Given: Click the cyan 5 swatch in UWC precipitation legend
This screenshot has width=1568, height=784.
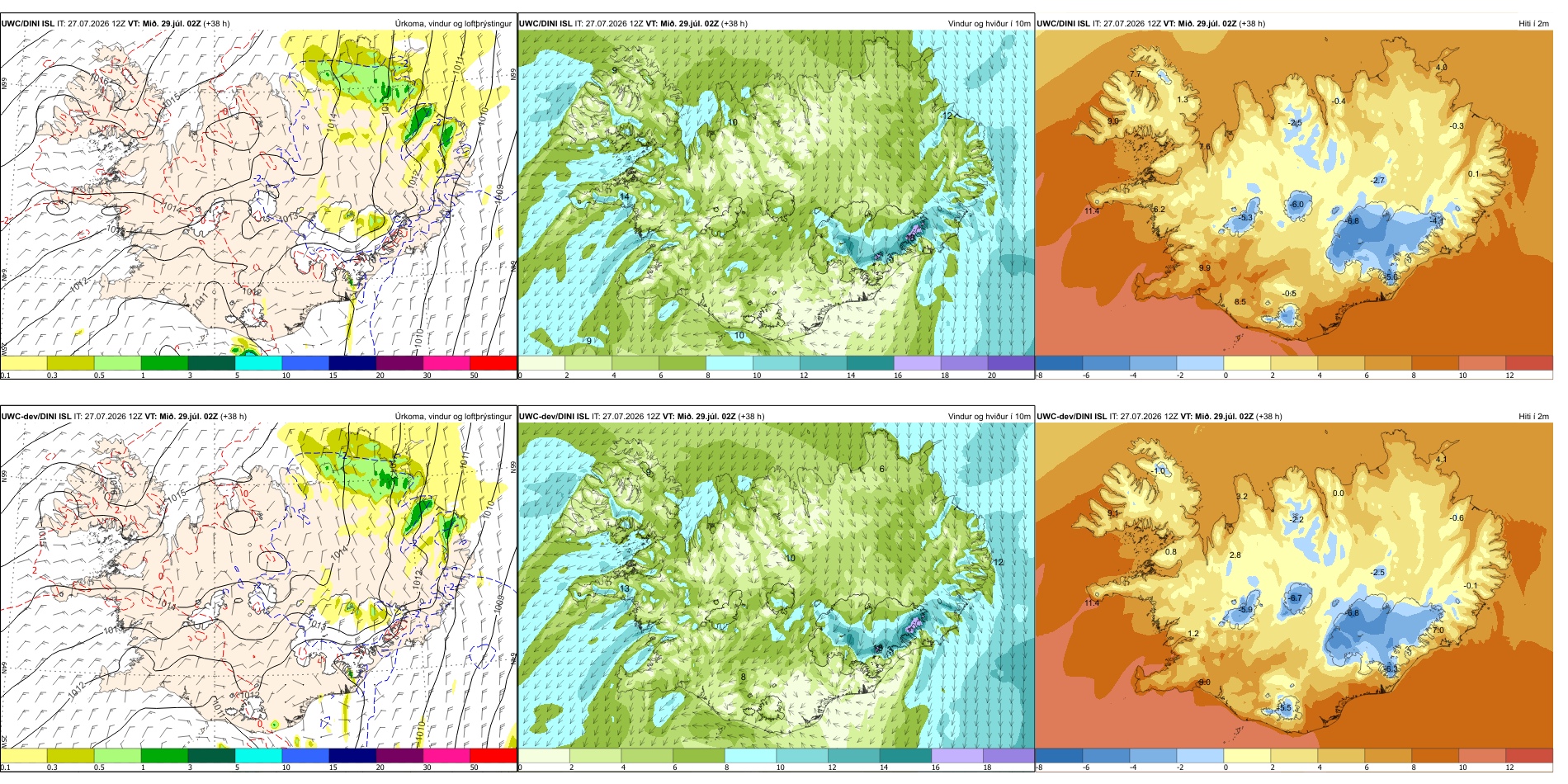Looking at the screenshot, I should (258, 362).
